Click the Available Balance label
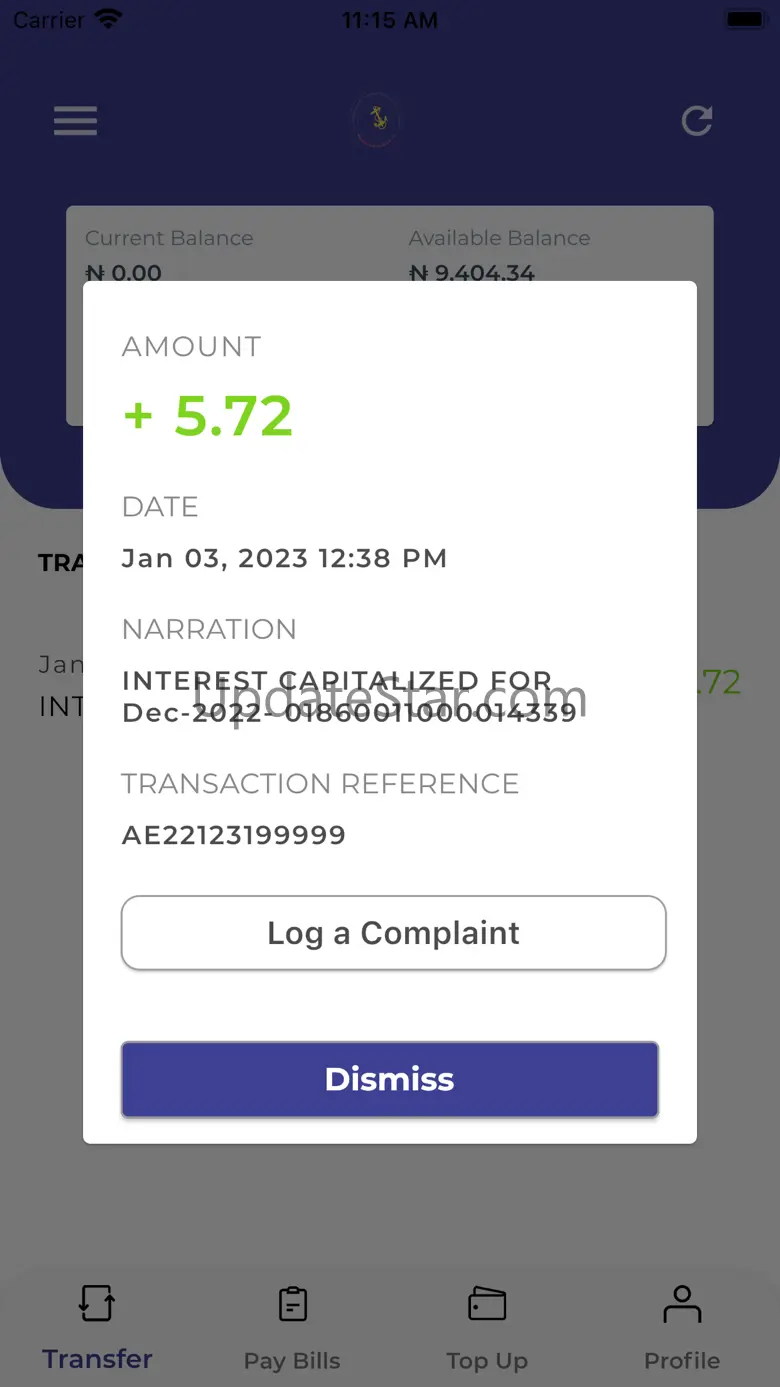This screenshot has height=1387, width=780. 499,238
